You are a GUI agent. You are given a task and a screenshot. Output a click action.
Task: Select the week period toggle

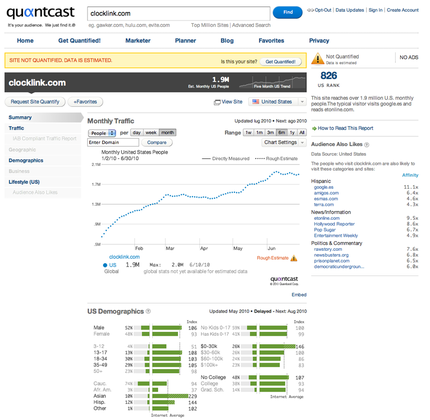click(x=151, y=133)
